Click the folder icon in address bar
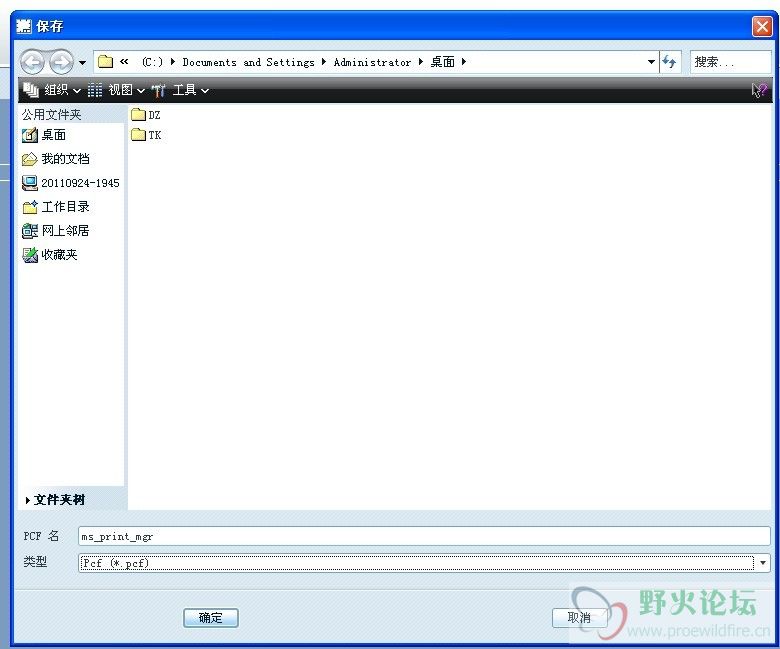The image size is (780, 649). point(105,62)
